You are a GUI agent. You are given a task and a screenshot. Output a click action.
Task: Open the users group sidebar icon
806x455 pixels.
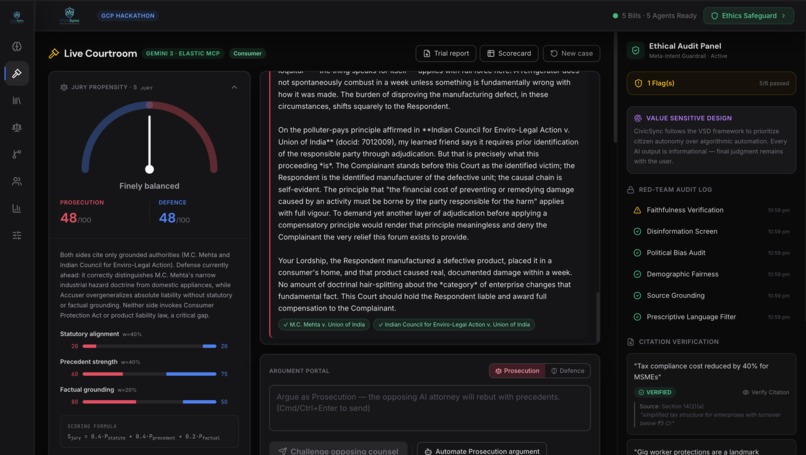[x=17, y=181]
